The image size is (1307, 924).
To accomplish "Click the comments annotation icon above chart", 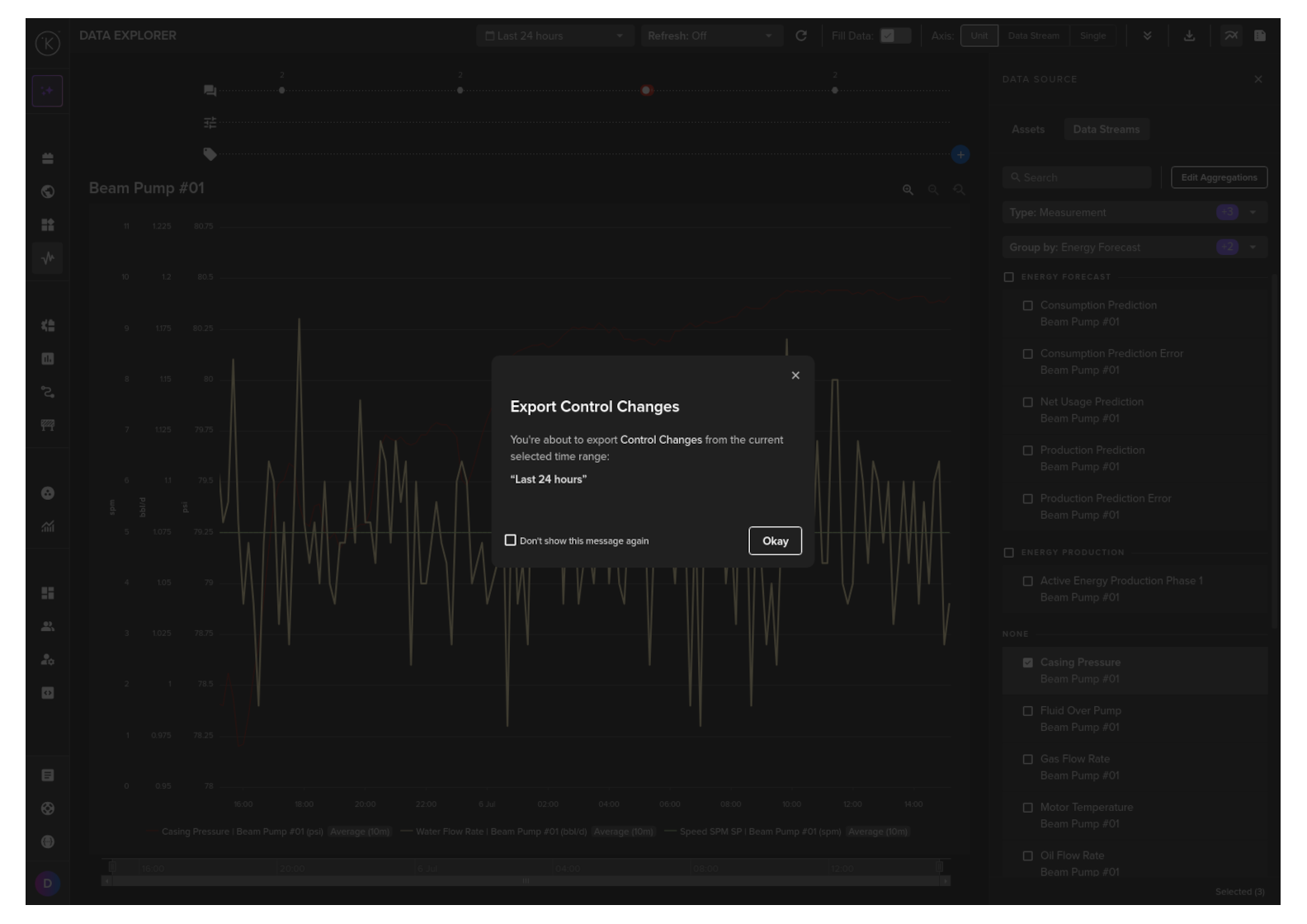I will point(210,90).
